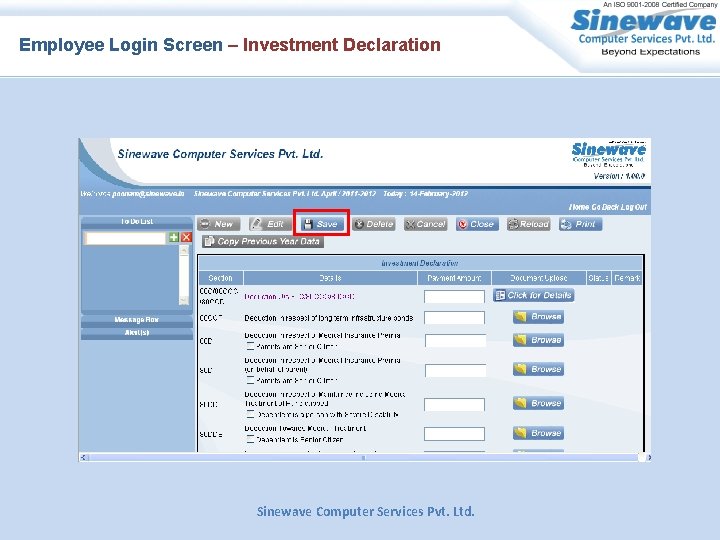Screen dimensions: 720x540
Task: Check Dependent is Senior Citizen
Action: [x=250, y=439]
